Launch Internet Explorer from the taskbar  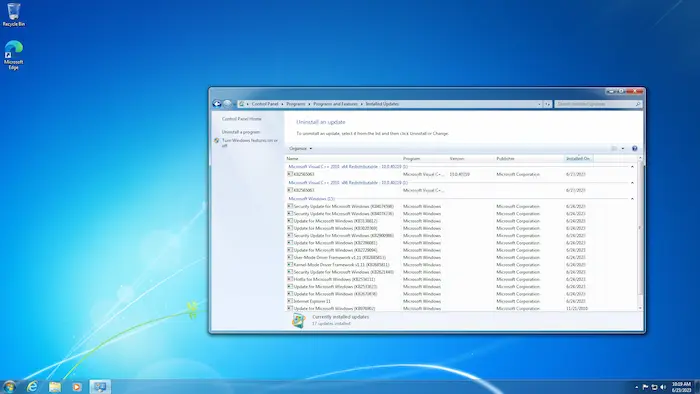click(x=32, y=386)
